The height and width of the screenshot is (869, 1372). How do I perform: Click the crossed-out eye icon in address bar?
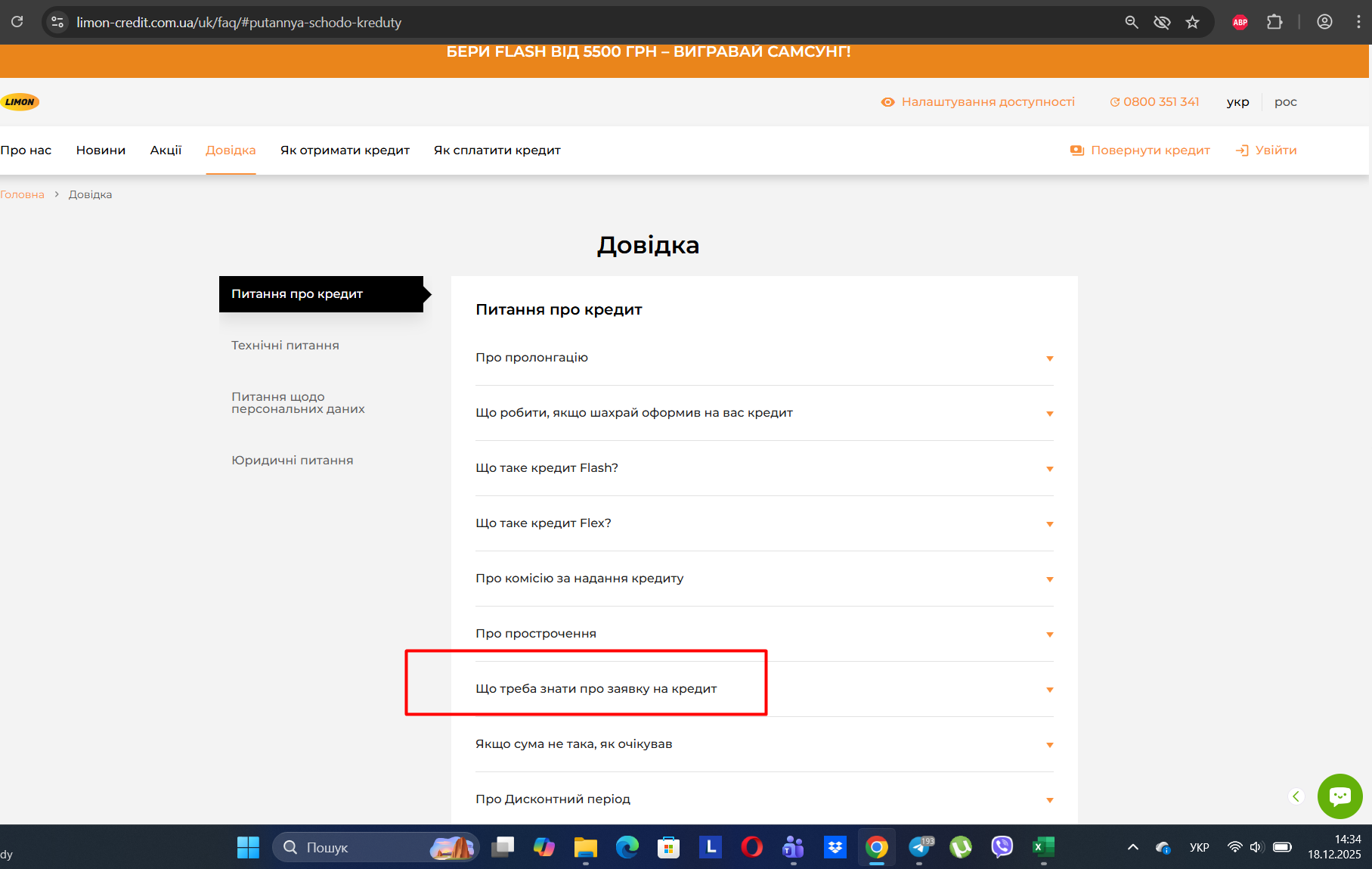tap(1162, 22)
